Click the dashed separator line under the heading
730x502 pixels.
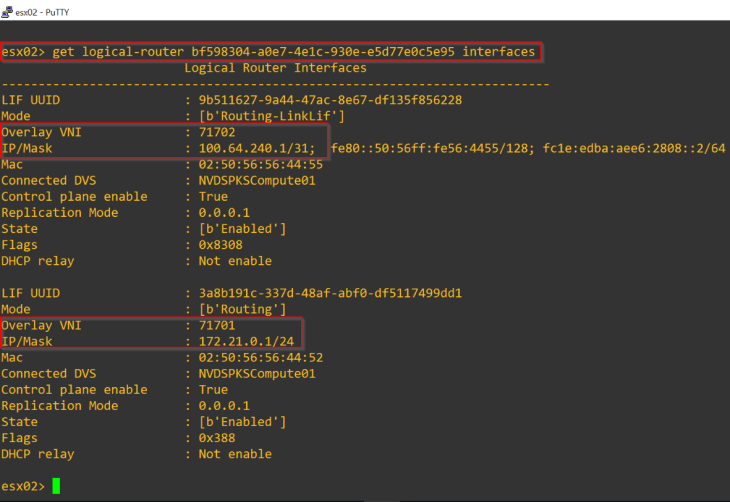(330, 84)
